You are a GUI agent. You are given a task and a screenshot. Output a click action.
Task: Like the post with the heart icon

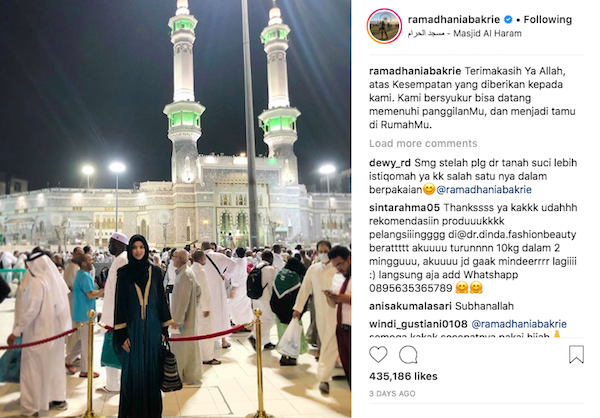point(378,354)
